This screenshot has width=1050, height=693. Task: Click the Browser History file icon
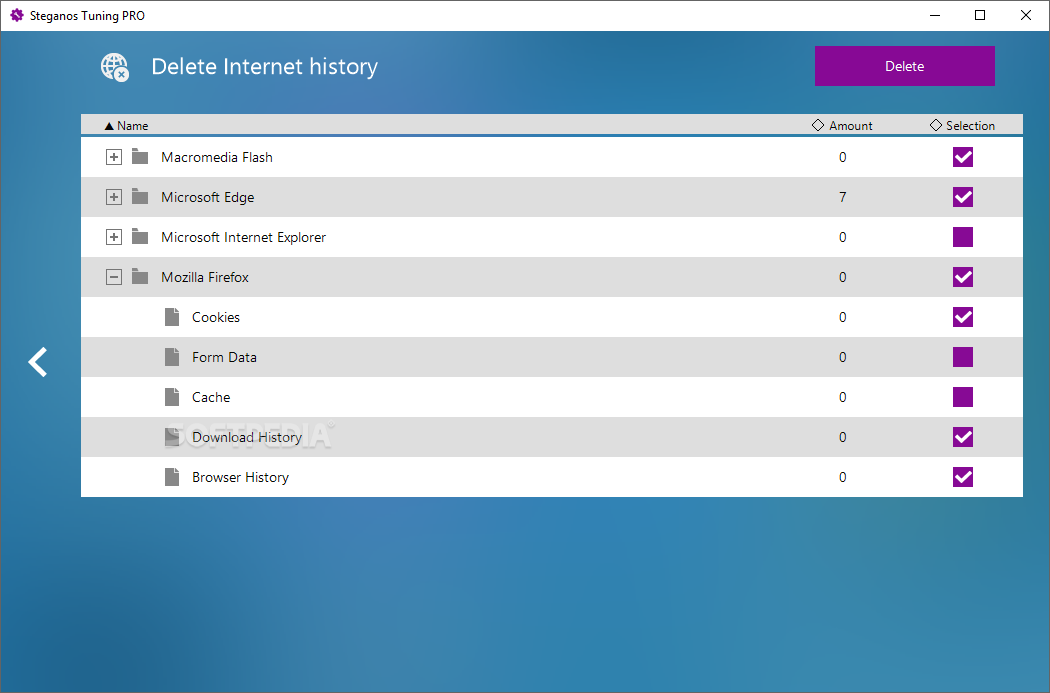click(x=172, y=477)
